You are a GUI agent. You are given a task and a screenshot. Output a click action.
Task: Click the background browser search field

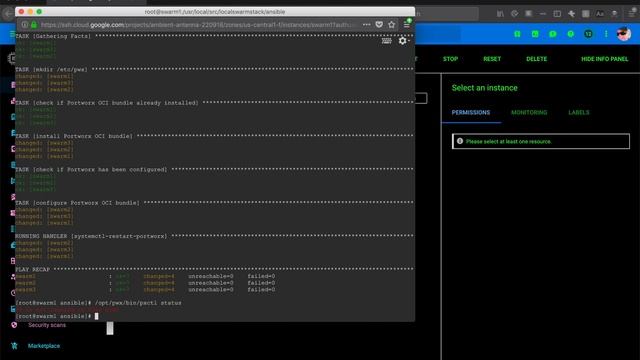coord(447,14)
